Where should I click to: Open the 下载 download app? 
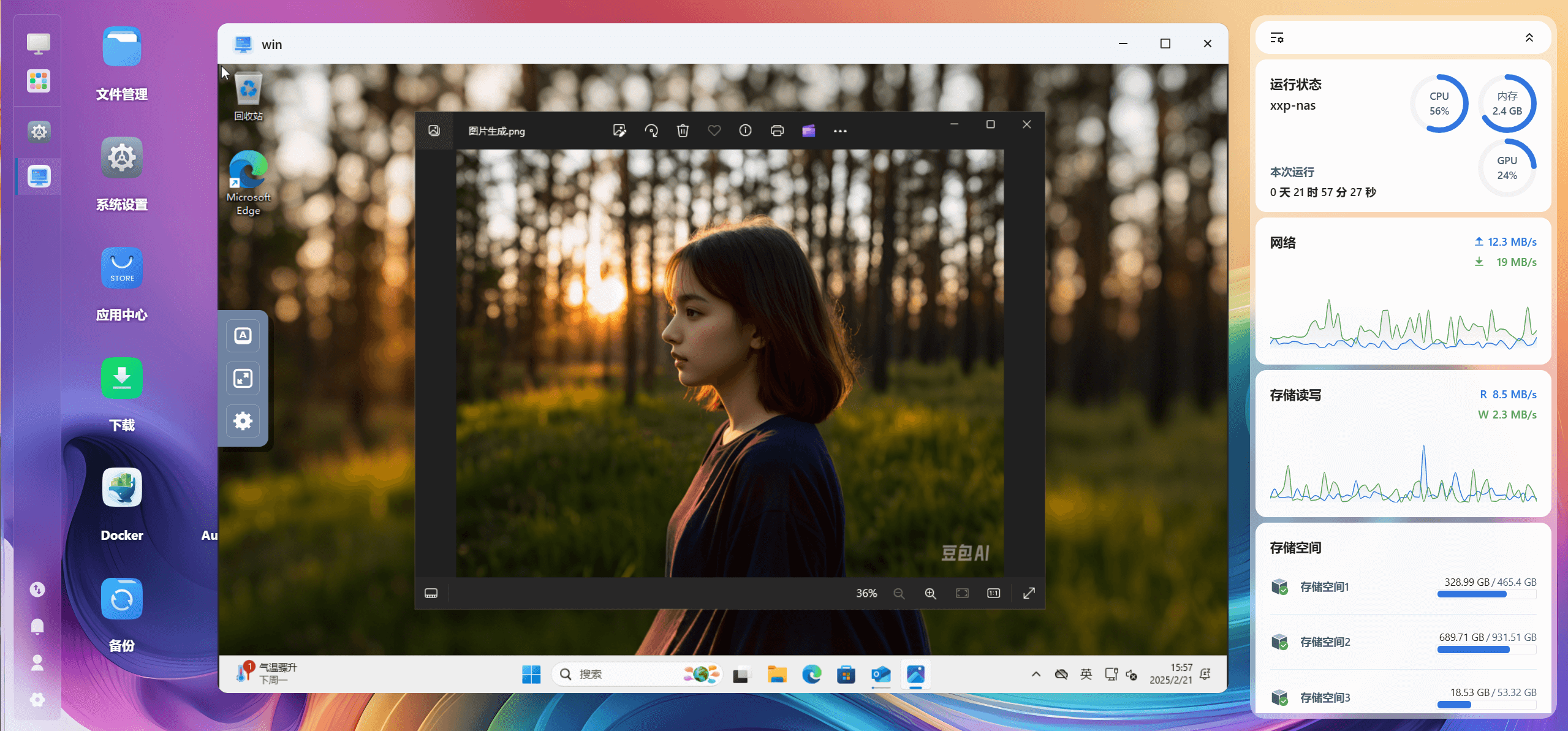(121, 379)
